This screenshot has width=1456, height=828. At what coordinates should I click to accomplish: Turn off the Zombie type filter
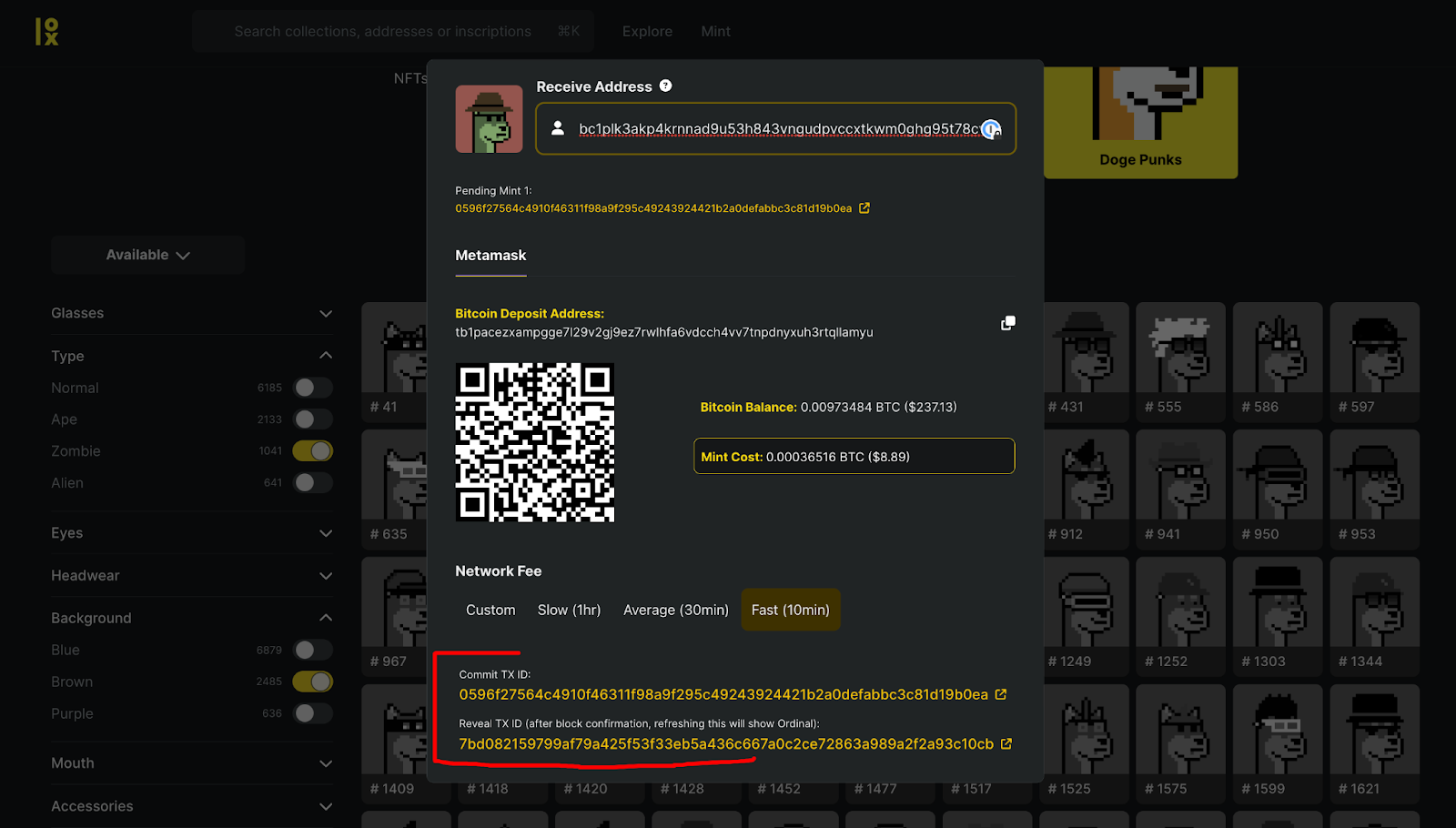313,450
